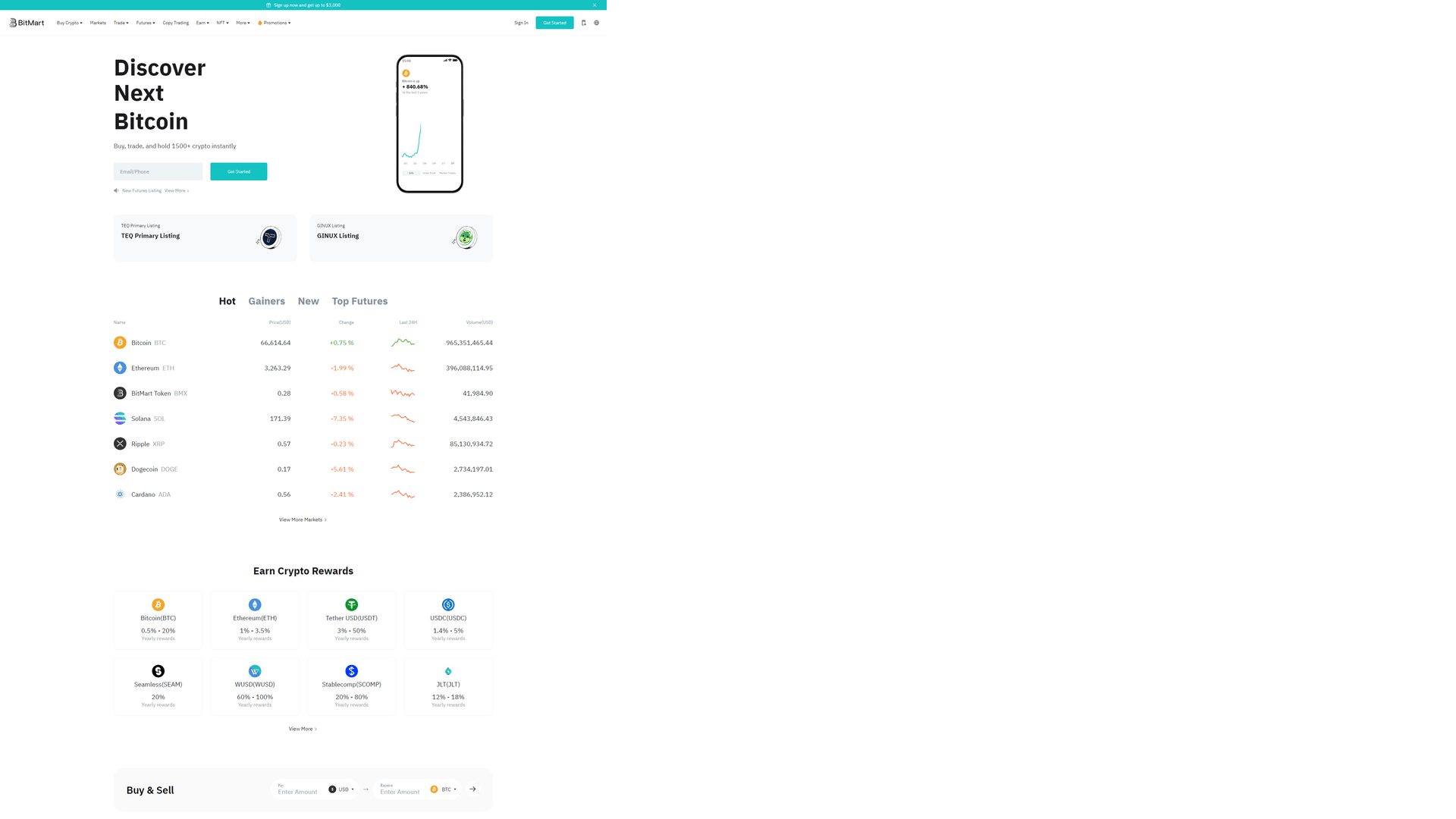
Task: Open the language globe icon
Action: pos(597,23)
